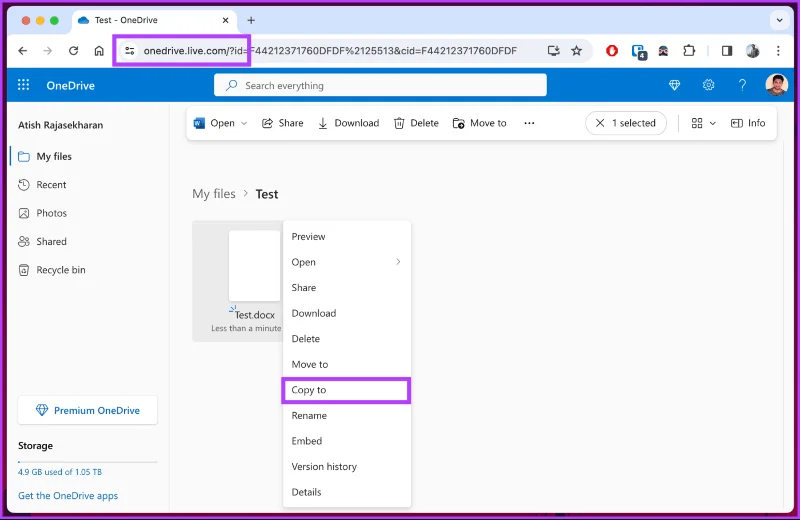
Task: Click Delete in the toolbar
Action: click(416, 123)
